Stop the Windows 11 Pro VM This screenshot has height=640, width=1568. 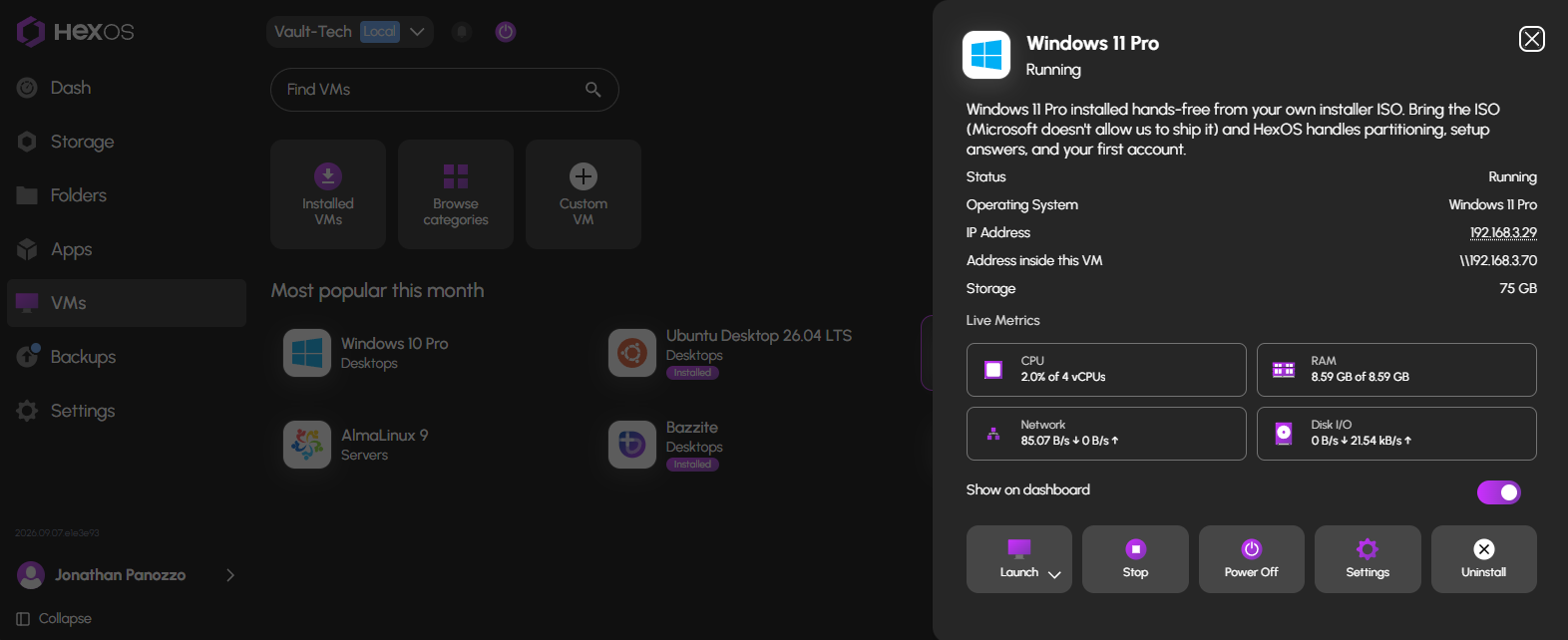pyautogui.click(x=1135, y=559)
